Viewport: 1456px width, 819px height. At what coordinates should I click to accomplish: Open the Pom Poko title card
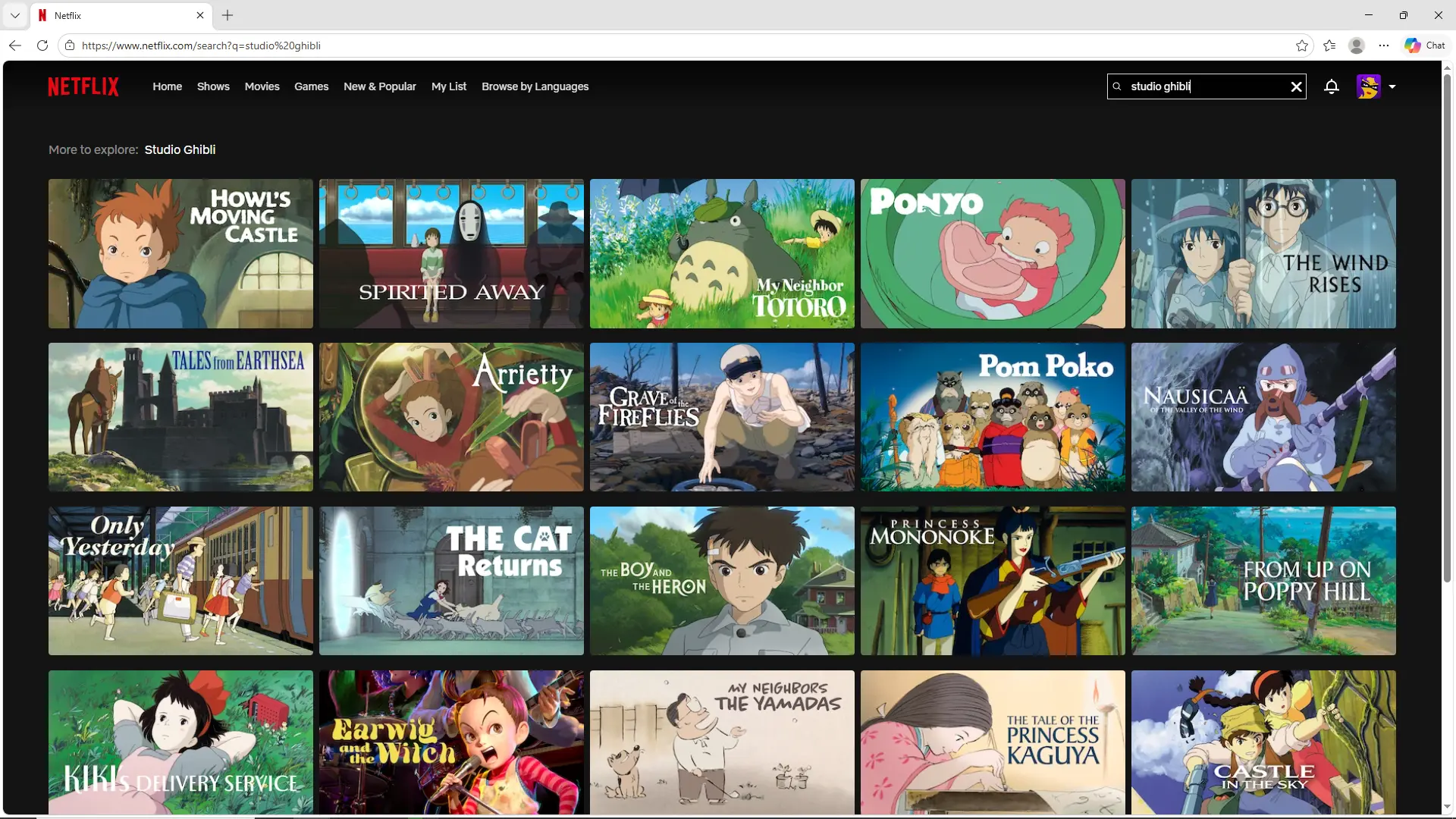click(993, 417)
